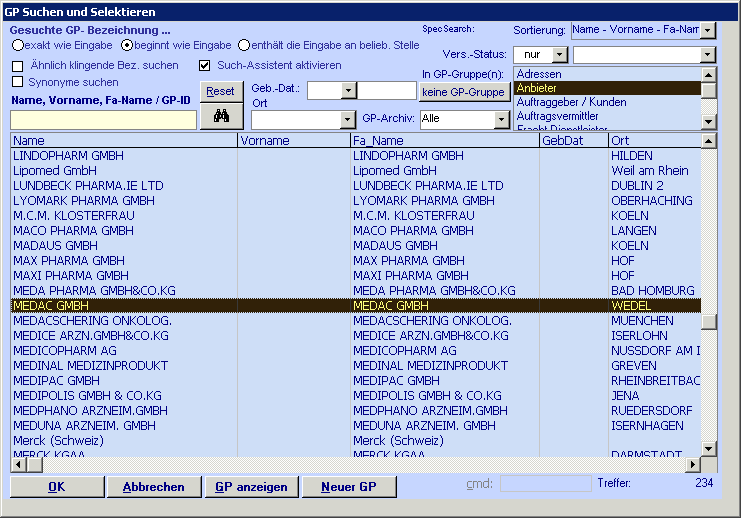This screenshot has width=741, height=518.
Task: Click the horizontal scroll-right arrow
Action: [x=693, y=465]
